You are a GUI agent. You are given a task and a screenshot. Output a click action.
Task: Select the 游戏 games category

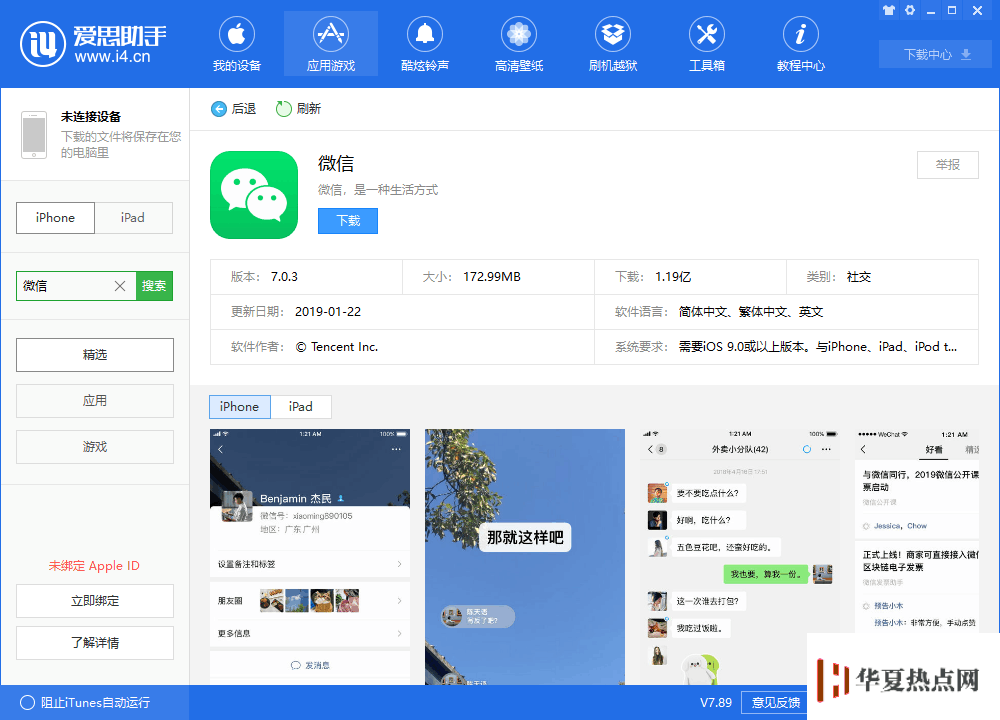(x=95, y=446)
